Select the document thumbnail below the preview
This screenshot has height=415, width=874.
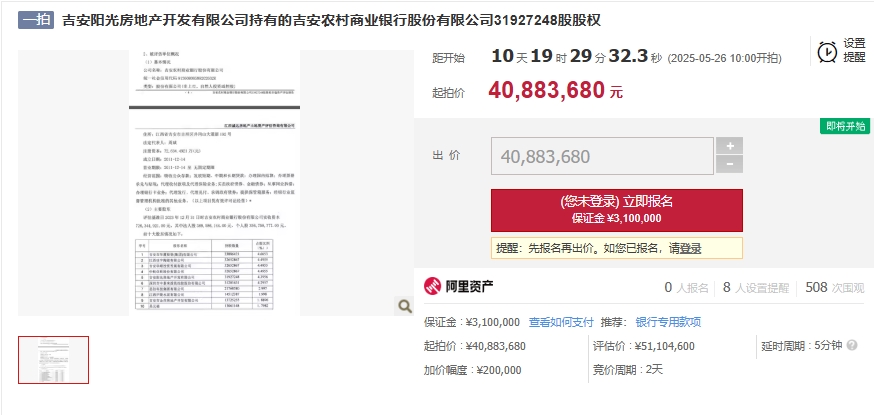point(54,360)
